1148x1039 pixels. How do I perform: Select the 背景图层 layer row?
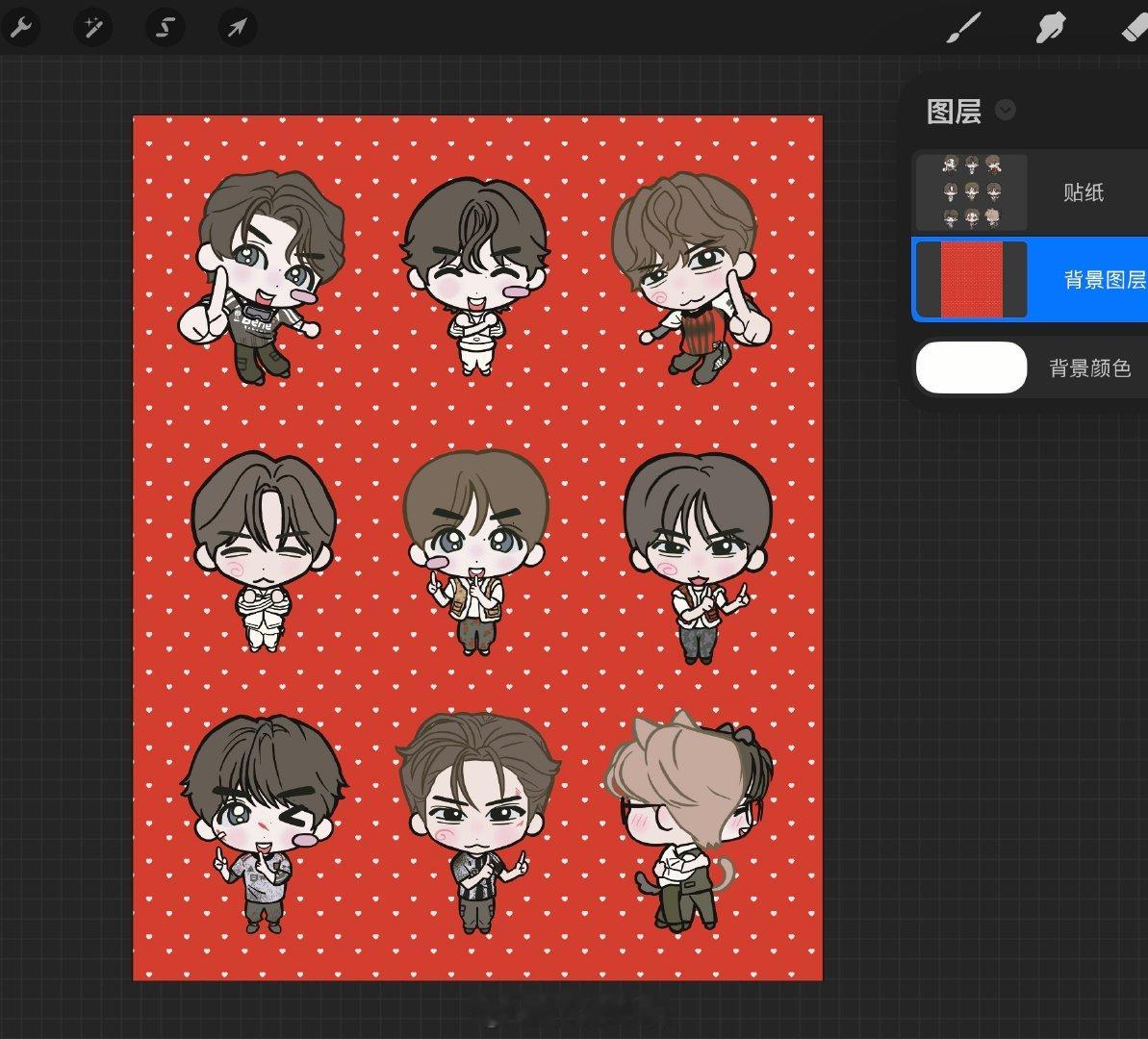click(x=1030, y=279)
